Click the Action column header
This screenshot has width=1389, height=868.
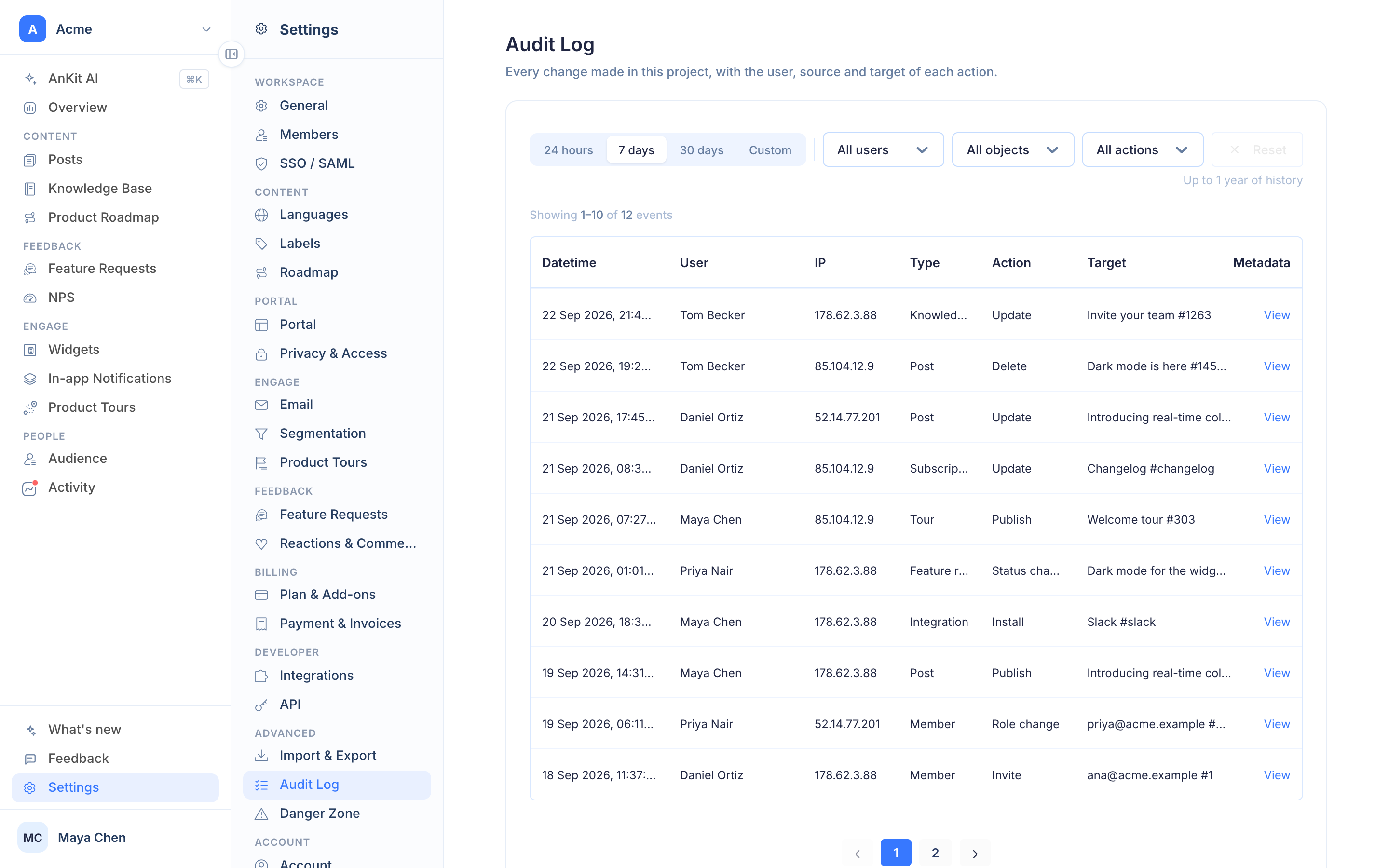coord(1011,263)
